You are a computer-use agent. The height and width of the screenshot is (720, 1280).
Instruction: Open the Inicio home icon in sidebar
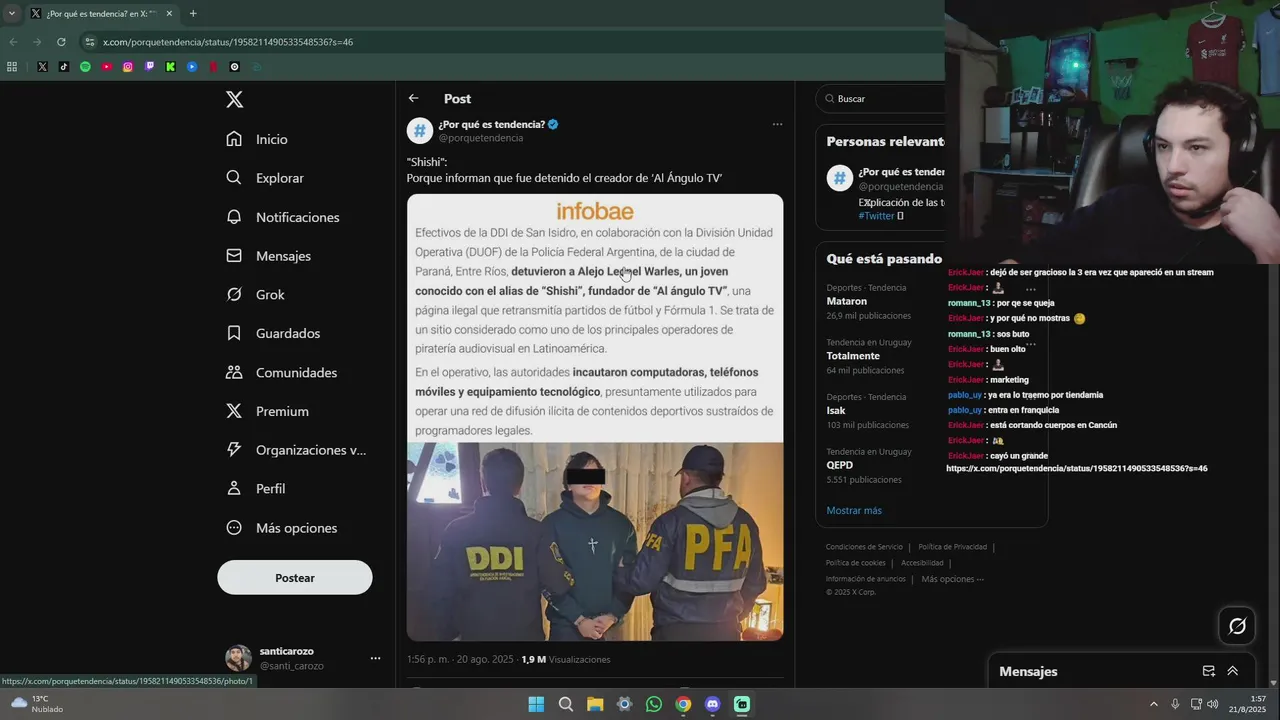(234, 139)
